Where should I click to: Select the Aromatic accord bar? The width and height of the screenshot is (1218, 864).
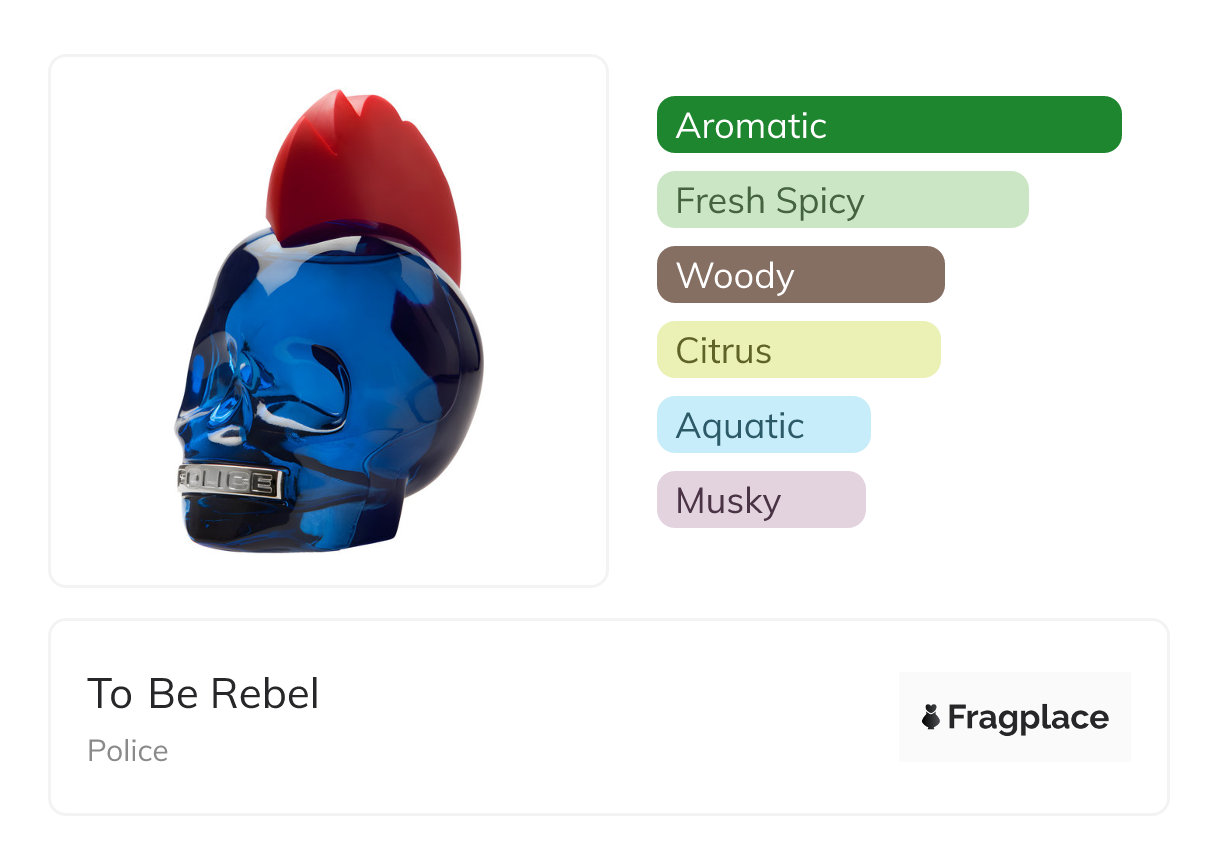tap(889, 125)
